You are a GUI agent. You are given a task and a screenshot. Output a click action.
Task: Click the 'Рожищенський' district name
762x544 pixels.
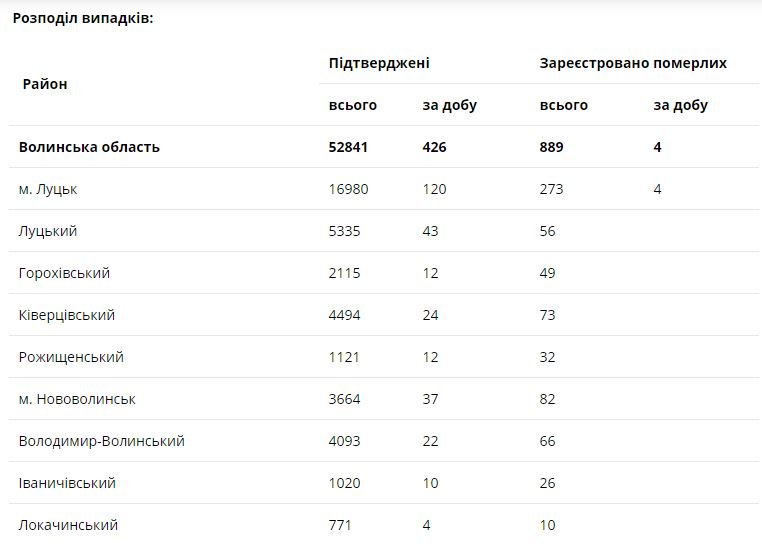pyautogui.click(x=71, y=357)
